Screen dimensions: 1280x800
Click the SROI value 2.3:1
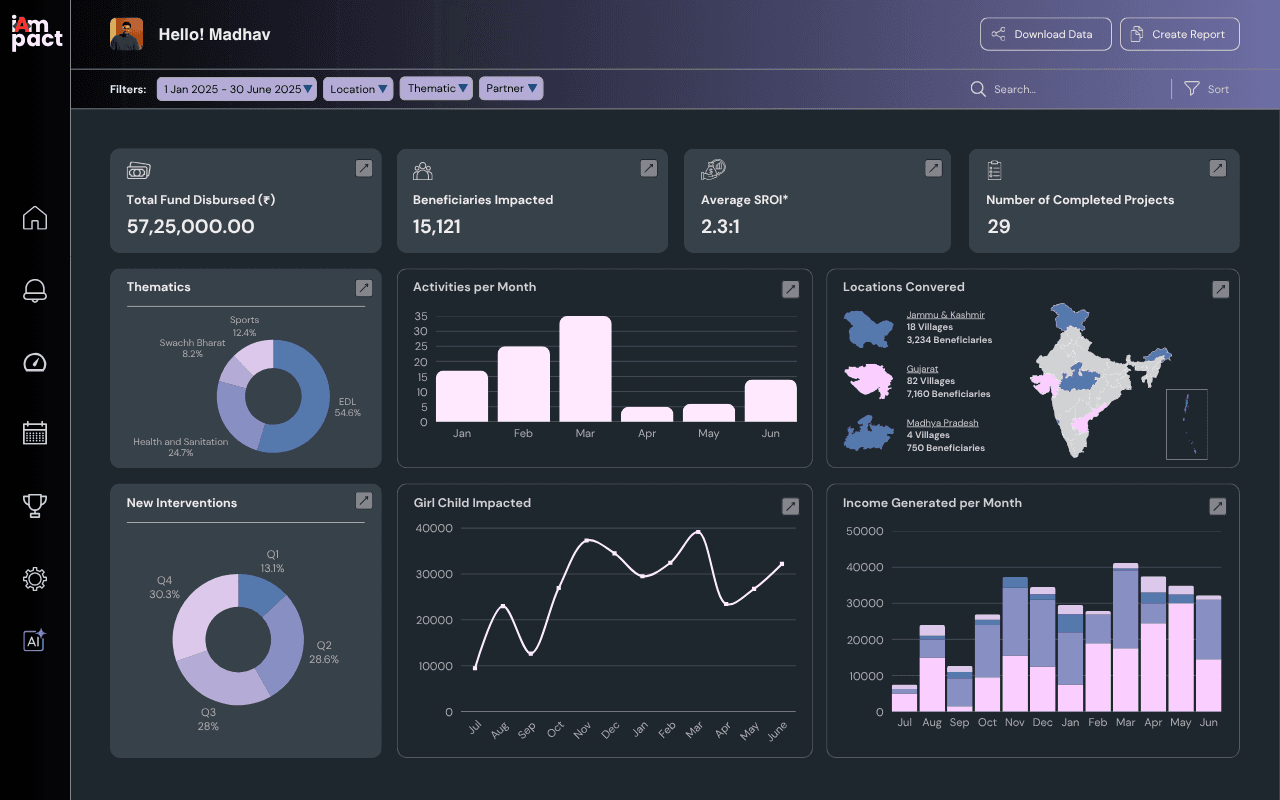point(720,227)
